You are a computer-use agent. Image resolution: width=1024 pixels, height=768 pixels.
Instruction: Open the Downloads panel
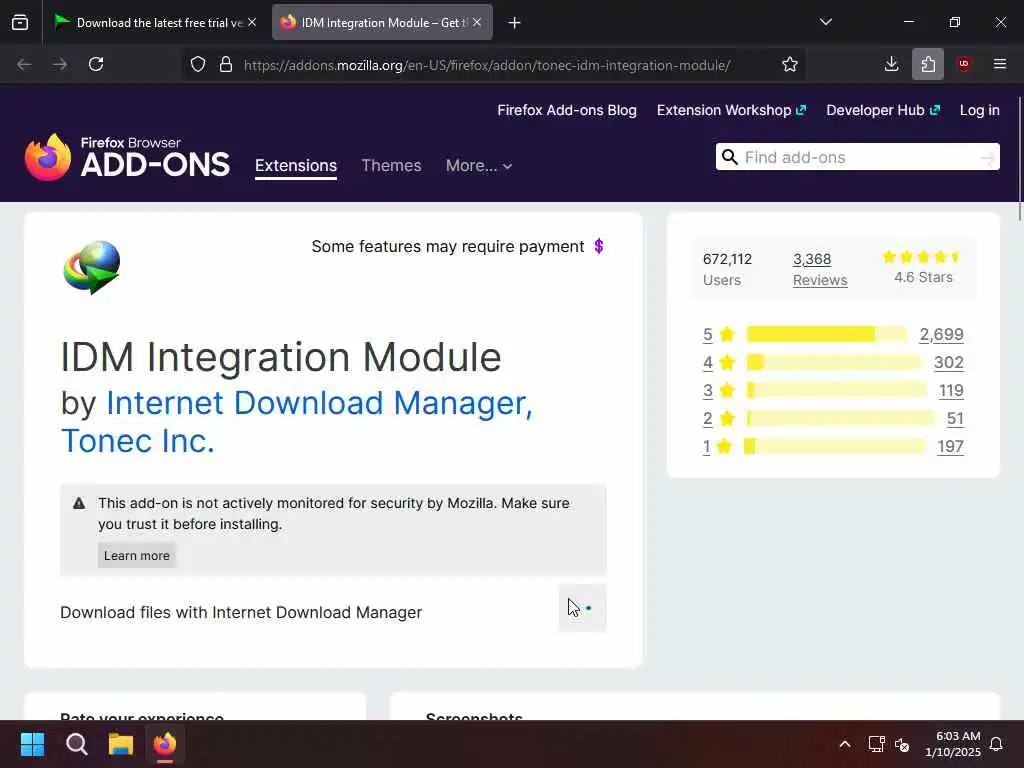tap(891, 64)
